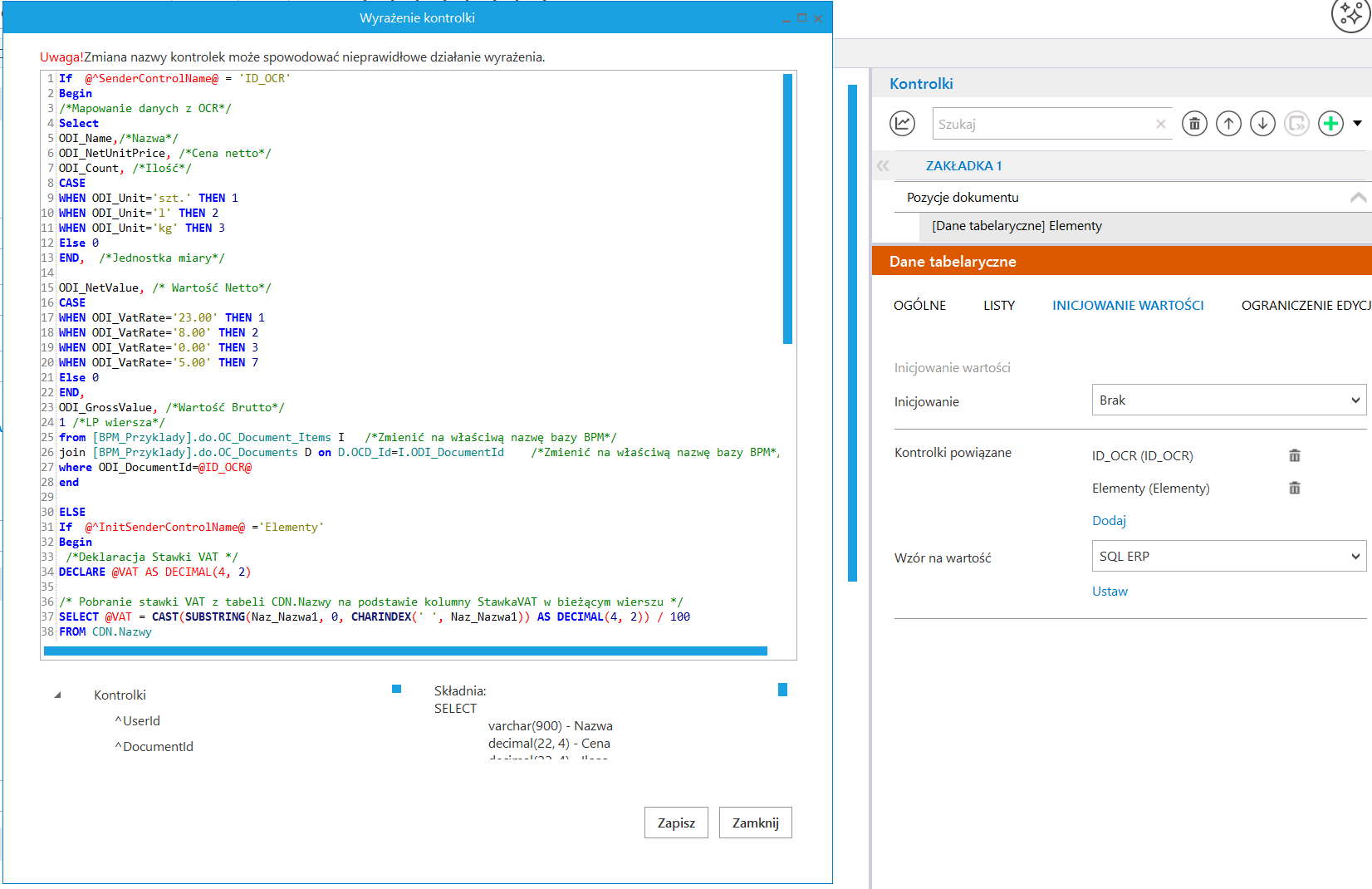Clear the Szukaj search field with X
1372x889 pixels.
[x=1161, y=124]
